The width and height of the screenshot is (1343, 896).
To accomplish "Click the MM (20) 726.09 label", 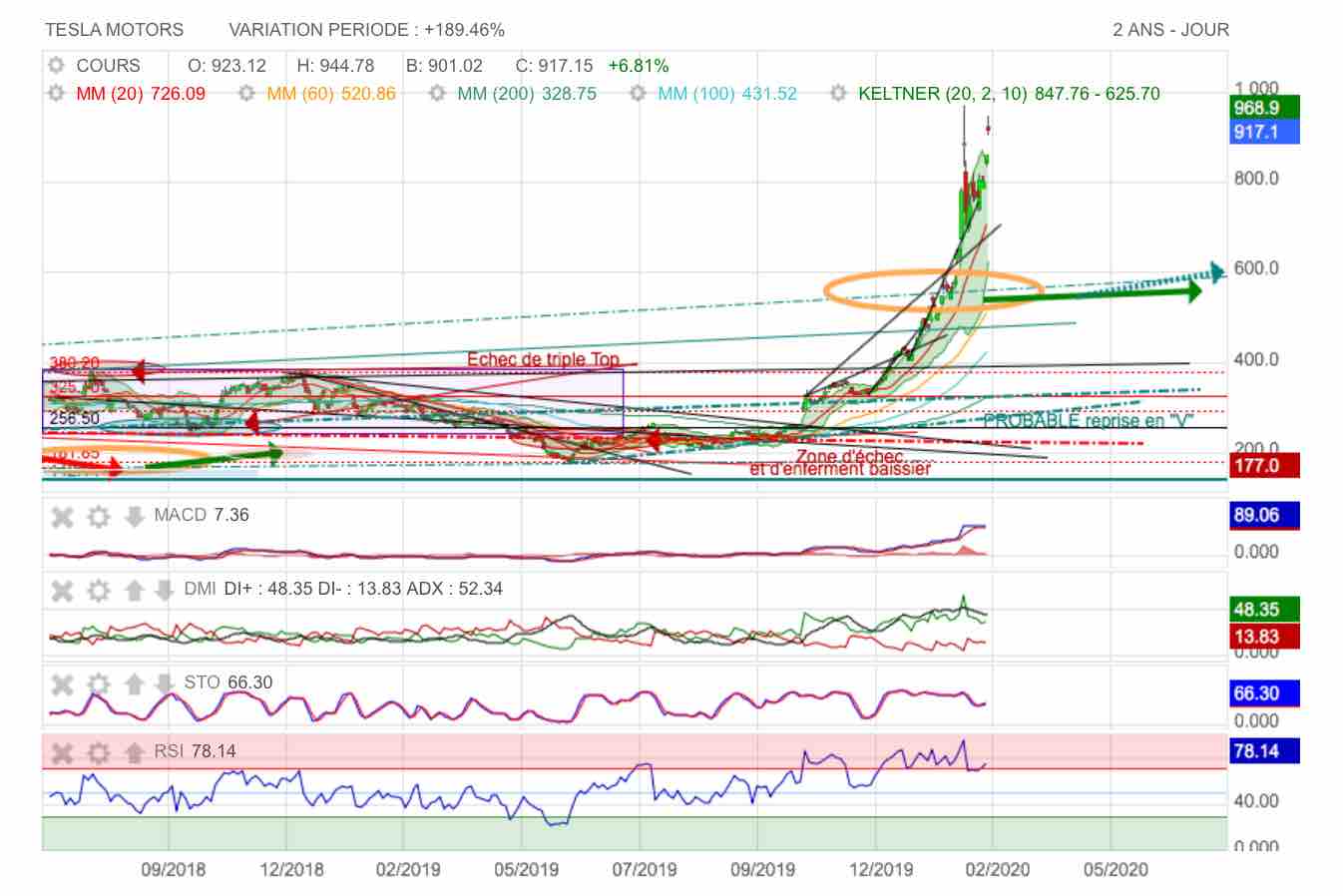I will point(141,94).
